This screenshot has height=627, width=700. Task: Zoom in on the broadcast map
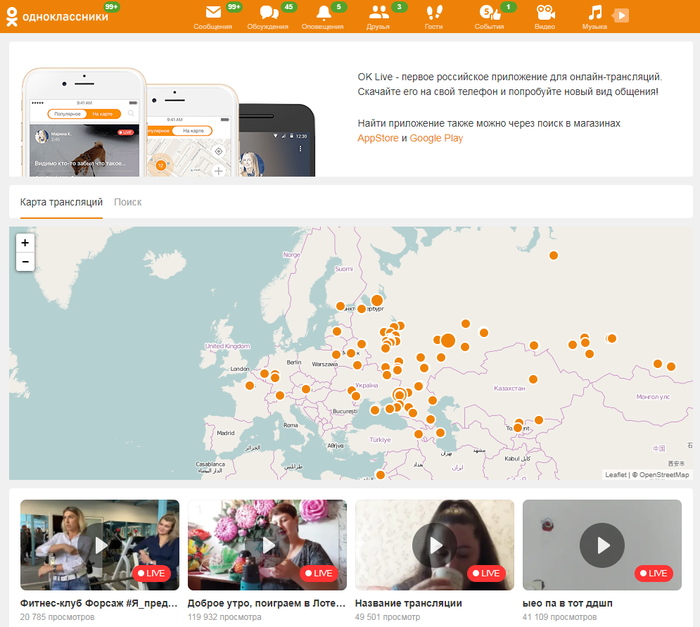[x=25, y=243]
